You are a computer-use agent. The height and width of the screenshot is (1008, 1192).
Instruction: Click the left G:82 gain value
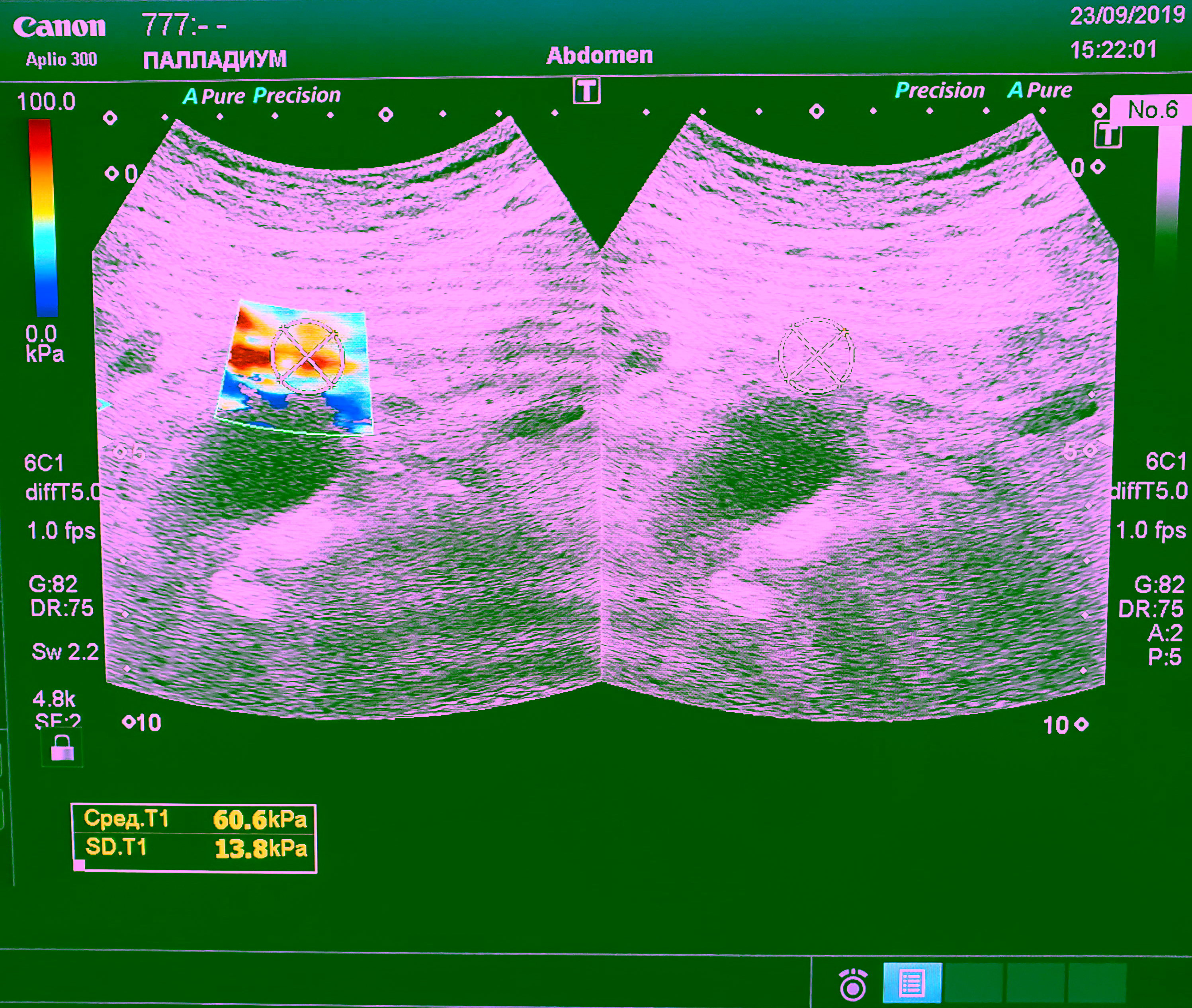pyautogui.click(x=53, y=584)
